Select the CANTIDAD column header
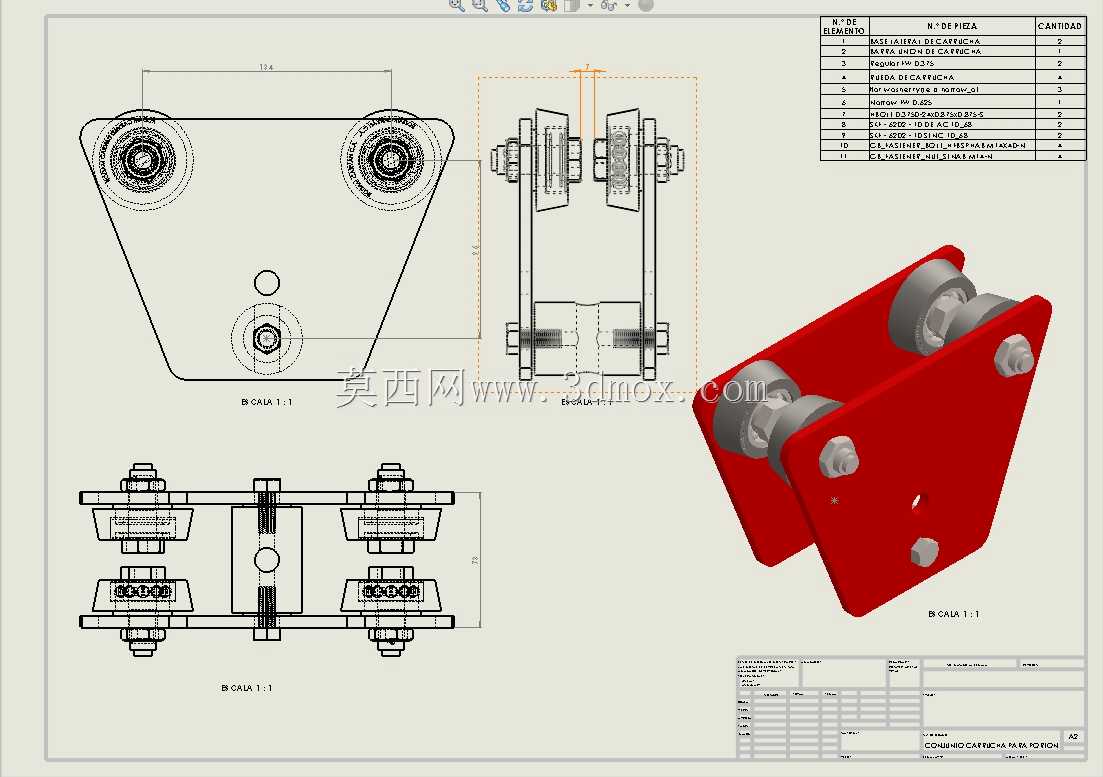 pyautogui.click(x=1060, y=26)
